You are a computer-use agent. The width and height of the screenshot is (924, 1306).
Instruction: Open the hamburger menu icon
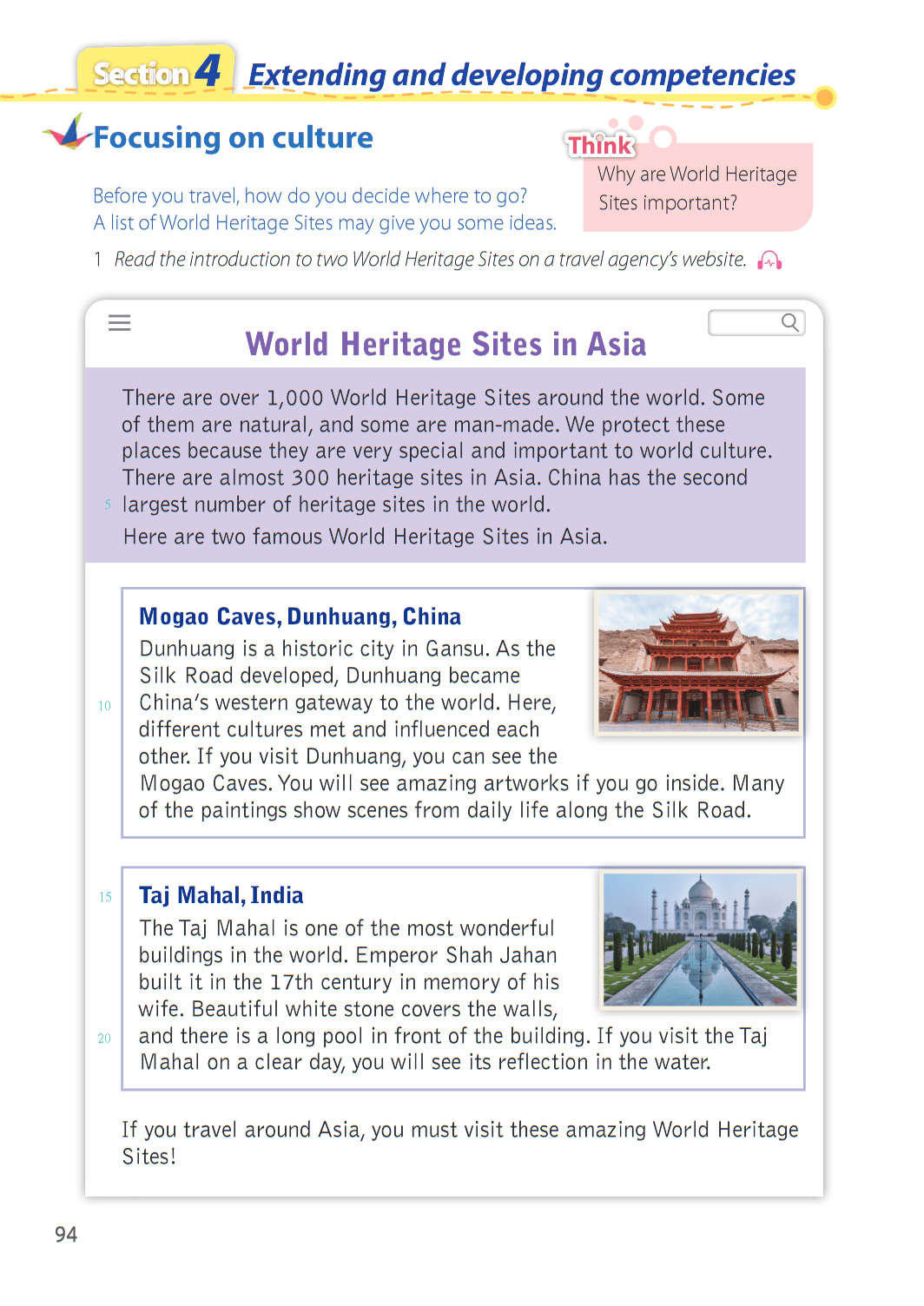coord(120,323)
